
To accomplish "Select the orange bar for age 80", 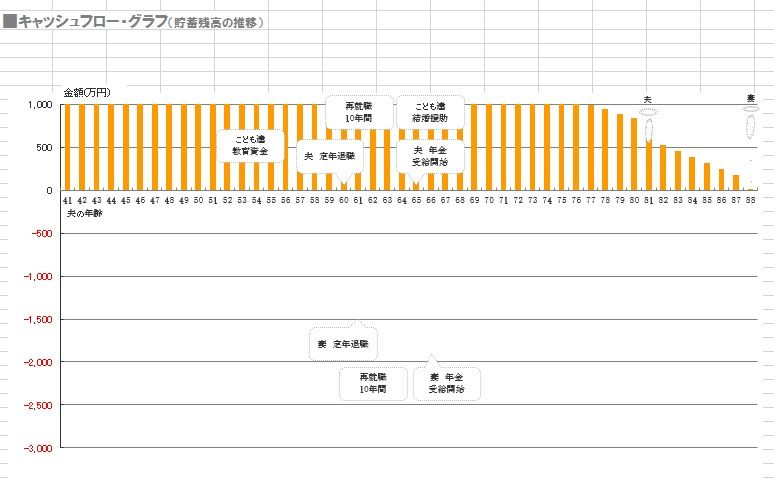I will (x=634, y=154).
